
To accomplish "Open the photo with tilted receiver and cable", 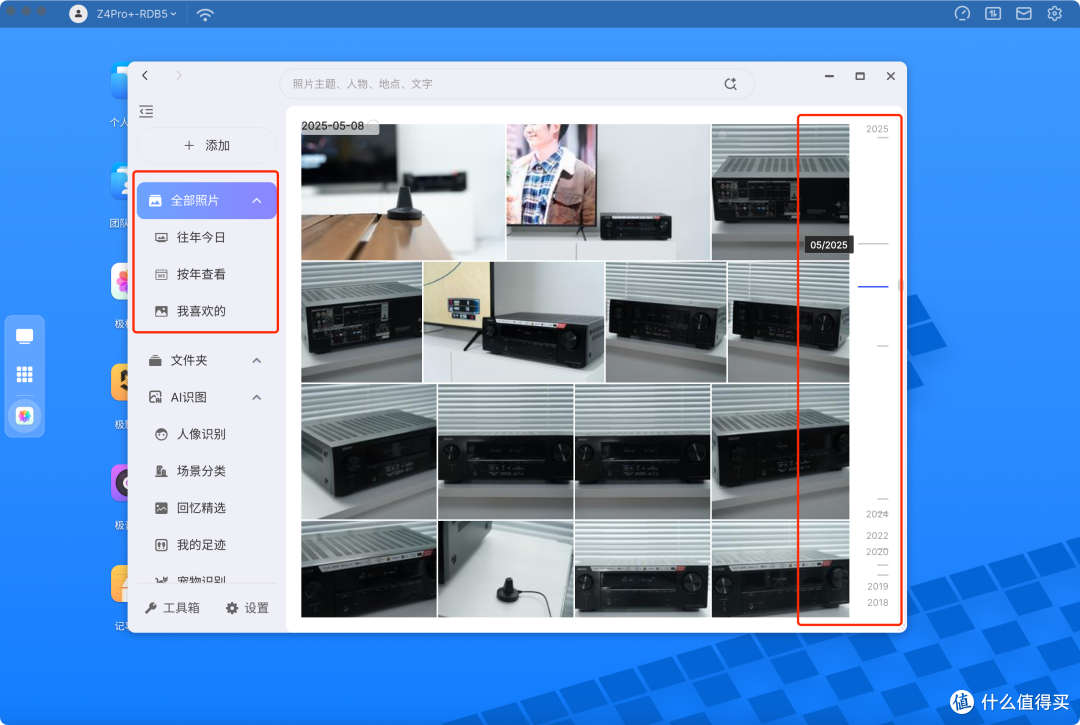I will (505, 569).
